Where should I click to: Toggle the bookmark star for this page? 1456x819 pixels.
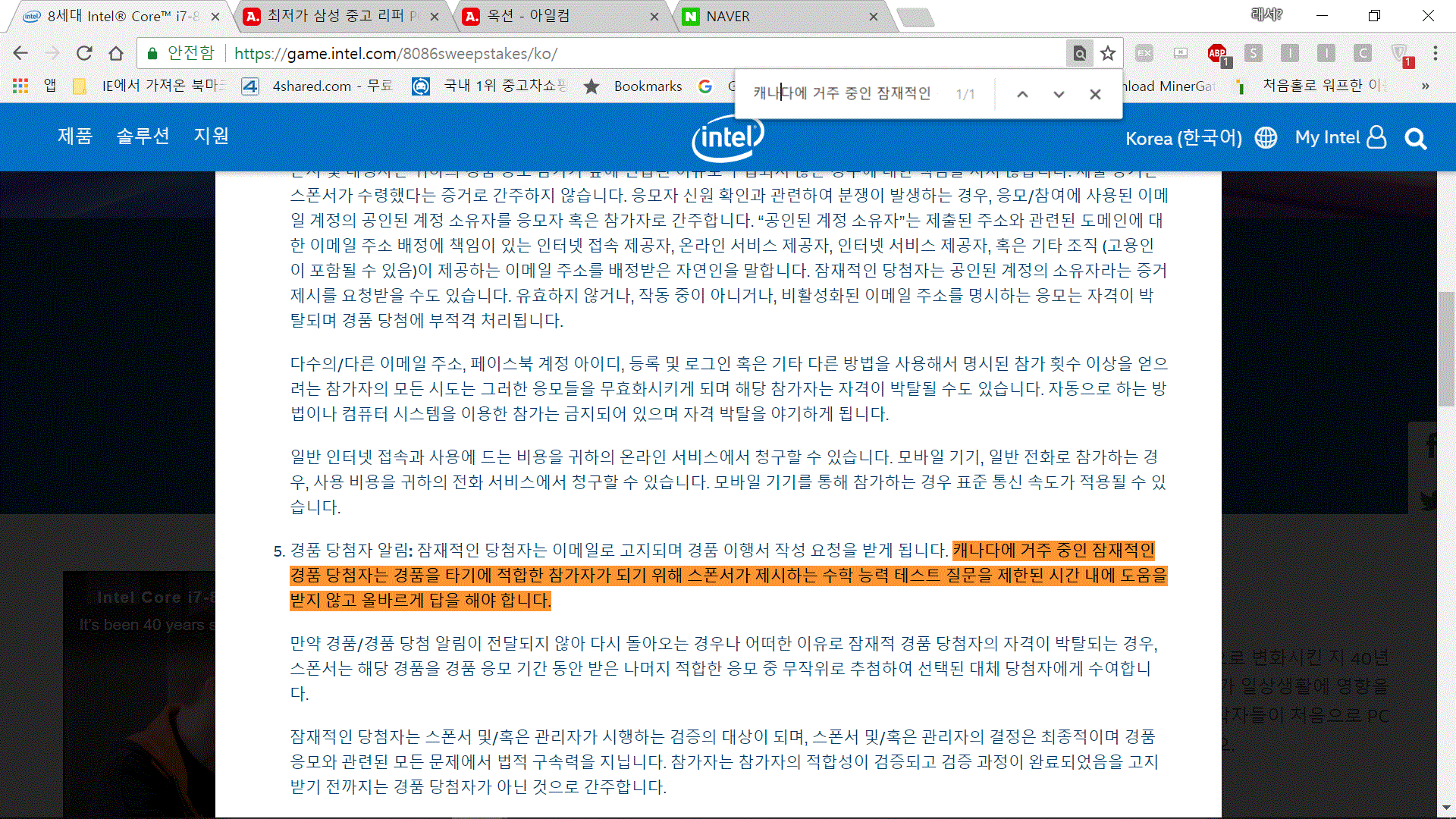[1108, 53]
